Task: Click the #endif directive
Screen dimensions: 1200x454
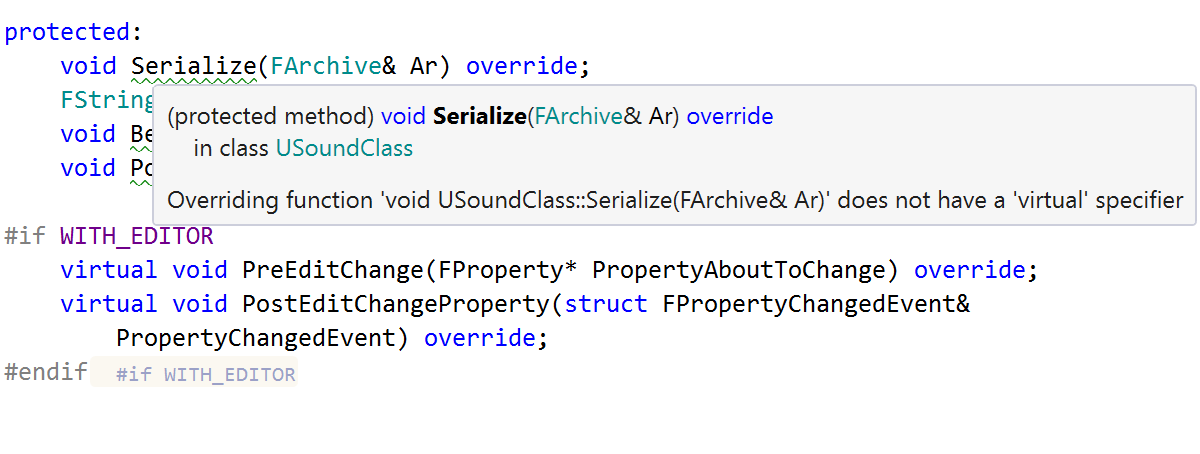Action: 46,372
